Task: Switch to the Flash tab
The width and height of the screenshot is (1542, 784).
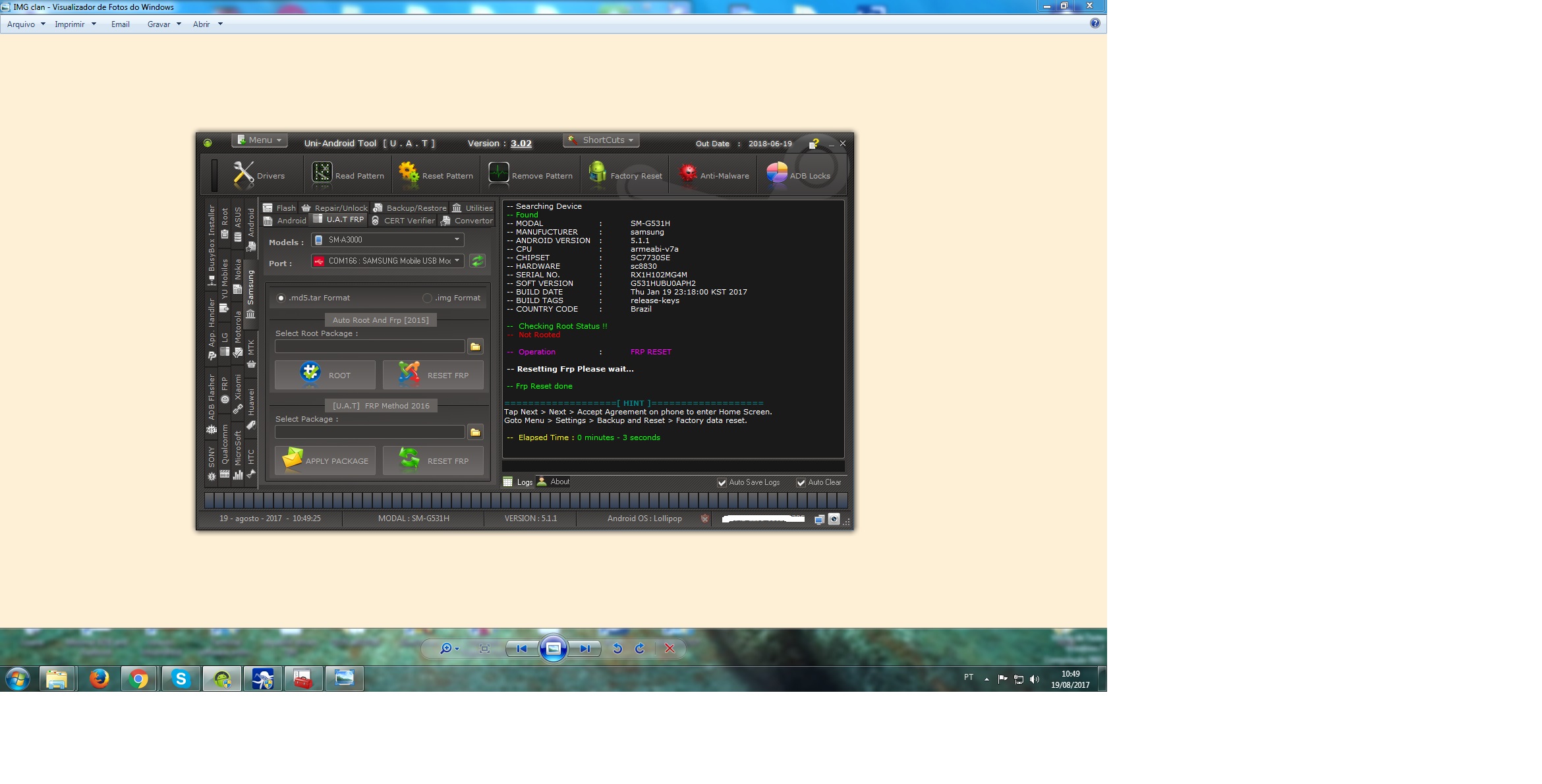Action: pyautogui.click(x=279, y=208)
